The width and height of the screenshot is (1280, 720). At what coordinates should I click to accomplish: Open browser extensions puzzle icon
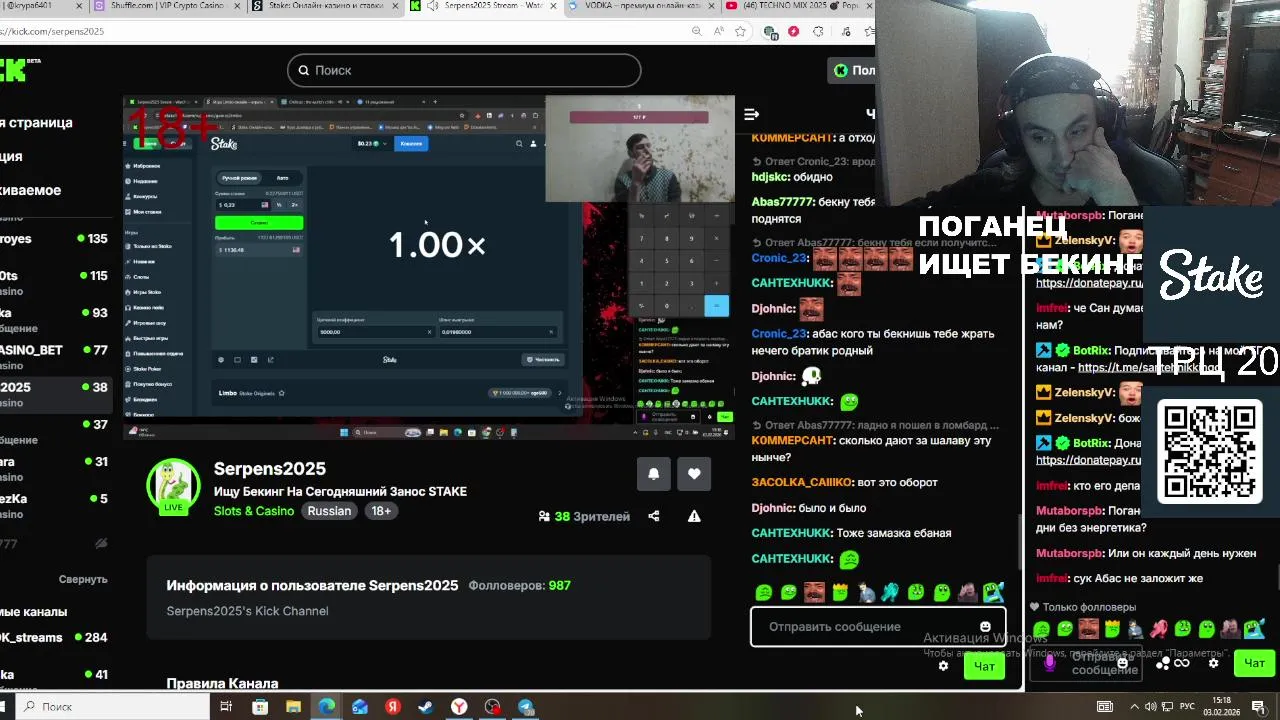click(x=818, y=31)
